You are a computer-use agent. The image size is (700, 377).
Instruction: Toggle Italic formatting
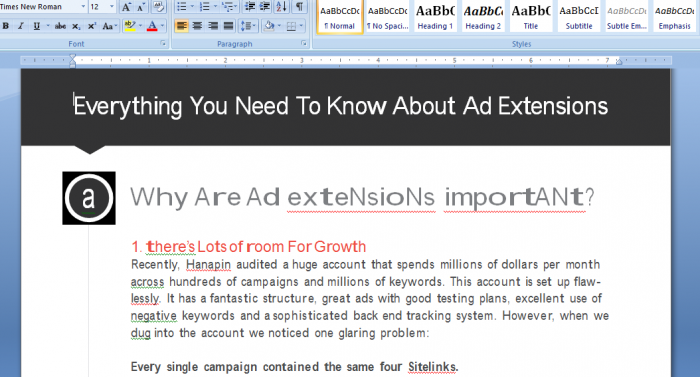pyautogui.click(x=21, y=26)
